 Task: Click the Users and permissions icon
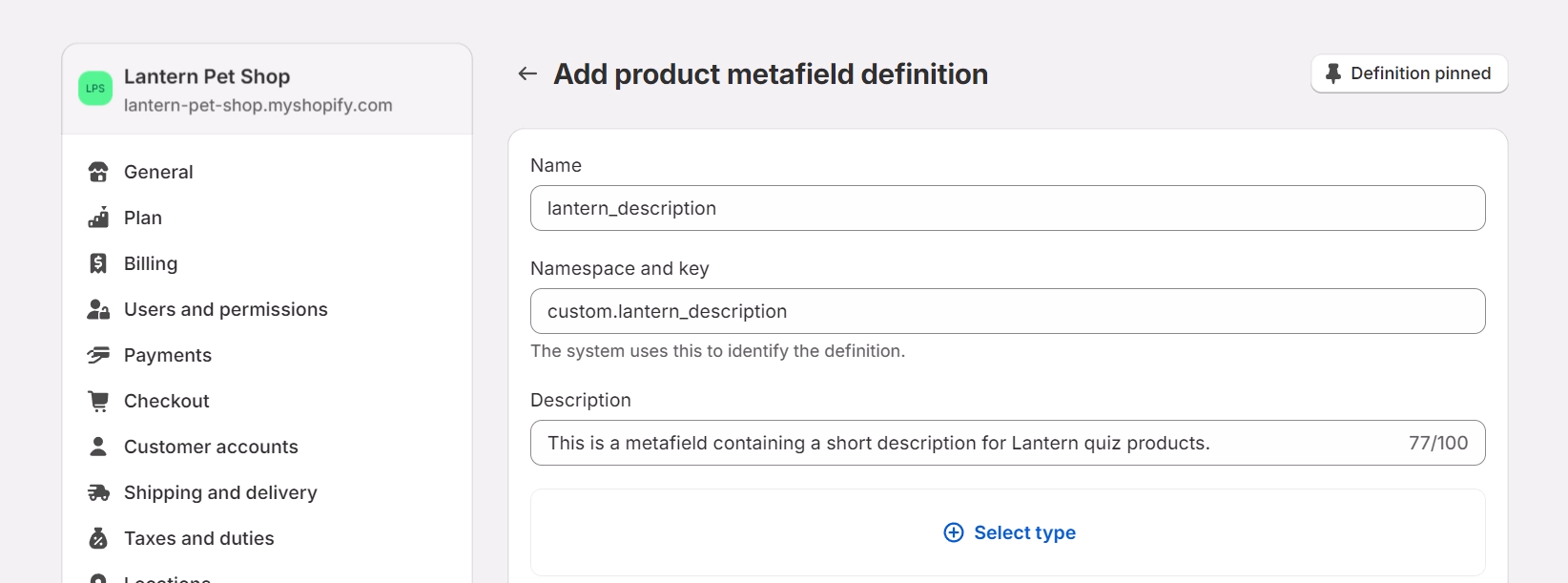(x=98, y=309)
